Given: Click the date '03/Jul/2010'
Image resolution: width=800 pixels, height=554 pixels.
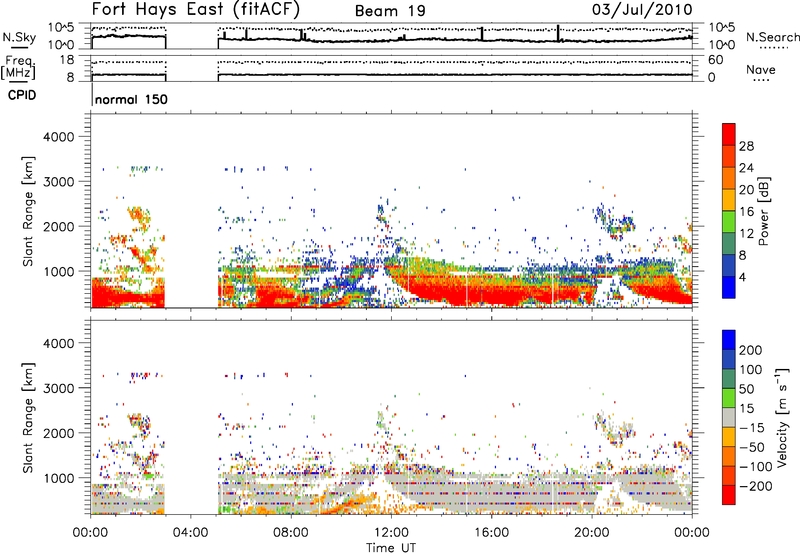Looking at the screenshot, I should point(642,9).
